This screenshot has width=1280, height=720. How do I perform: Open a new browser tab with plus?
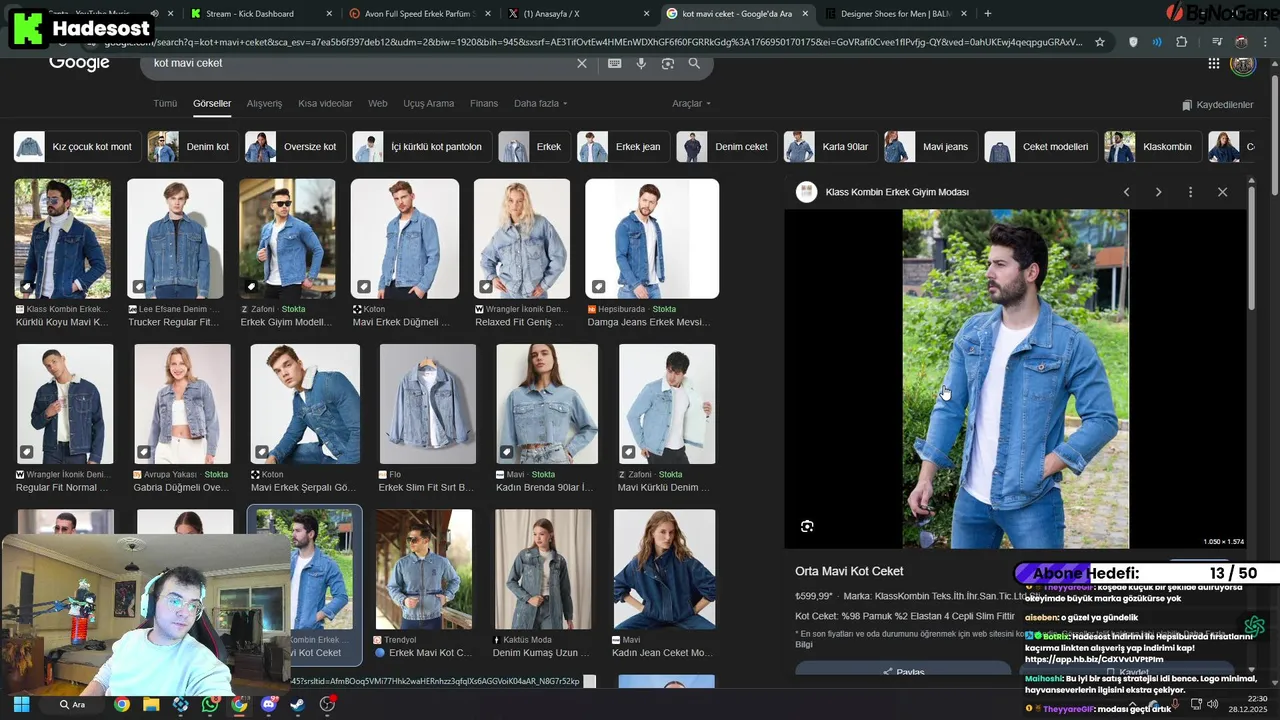pyautogui.click(x=988, y=13)
